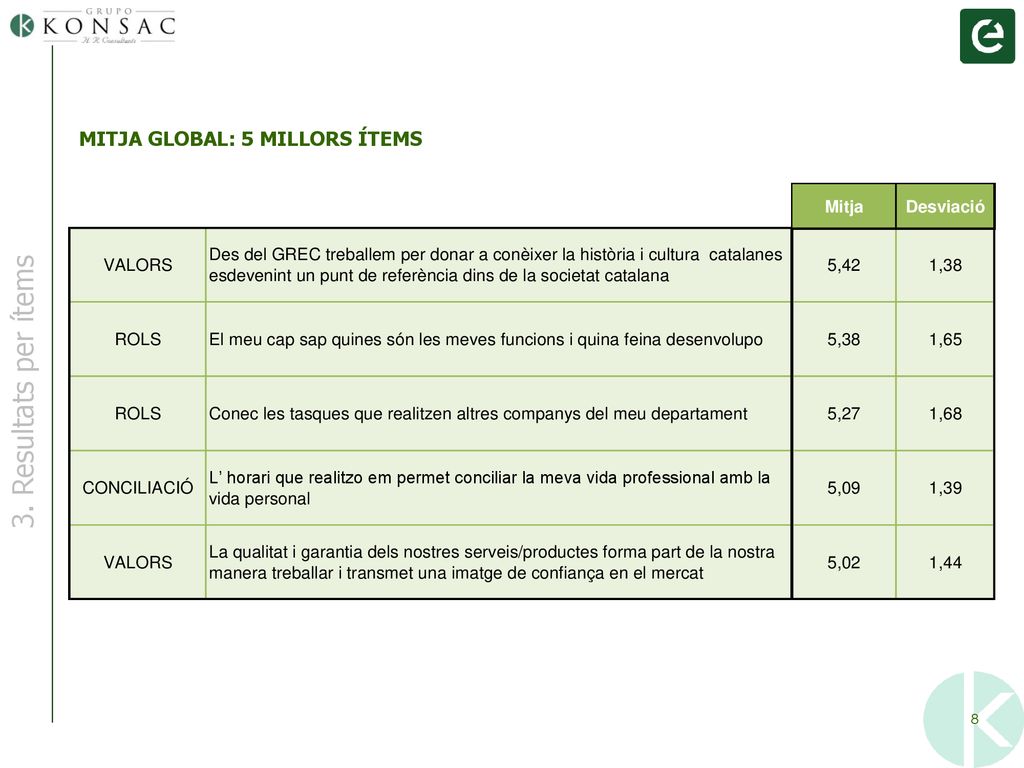Click the green 'e' logo icon
Image resolution: width=1024 pixels, height=768 pixels.
[987, 36]
